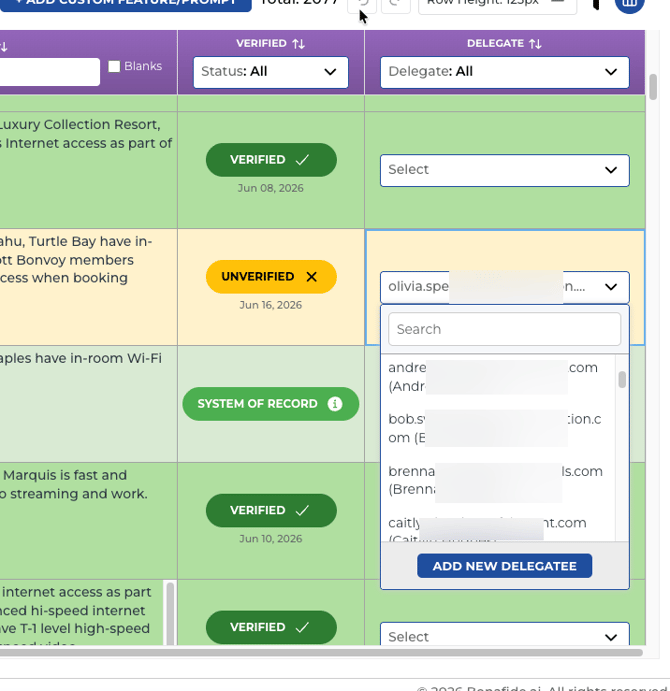Click the 'Jun 08, 2026' date text

point(271,188)
